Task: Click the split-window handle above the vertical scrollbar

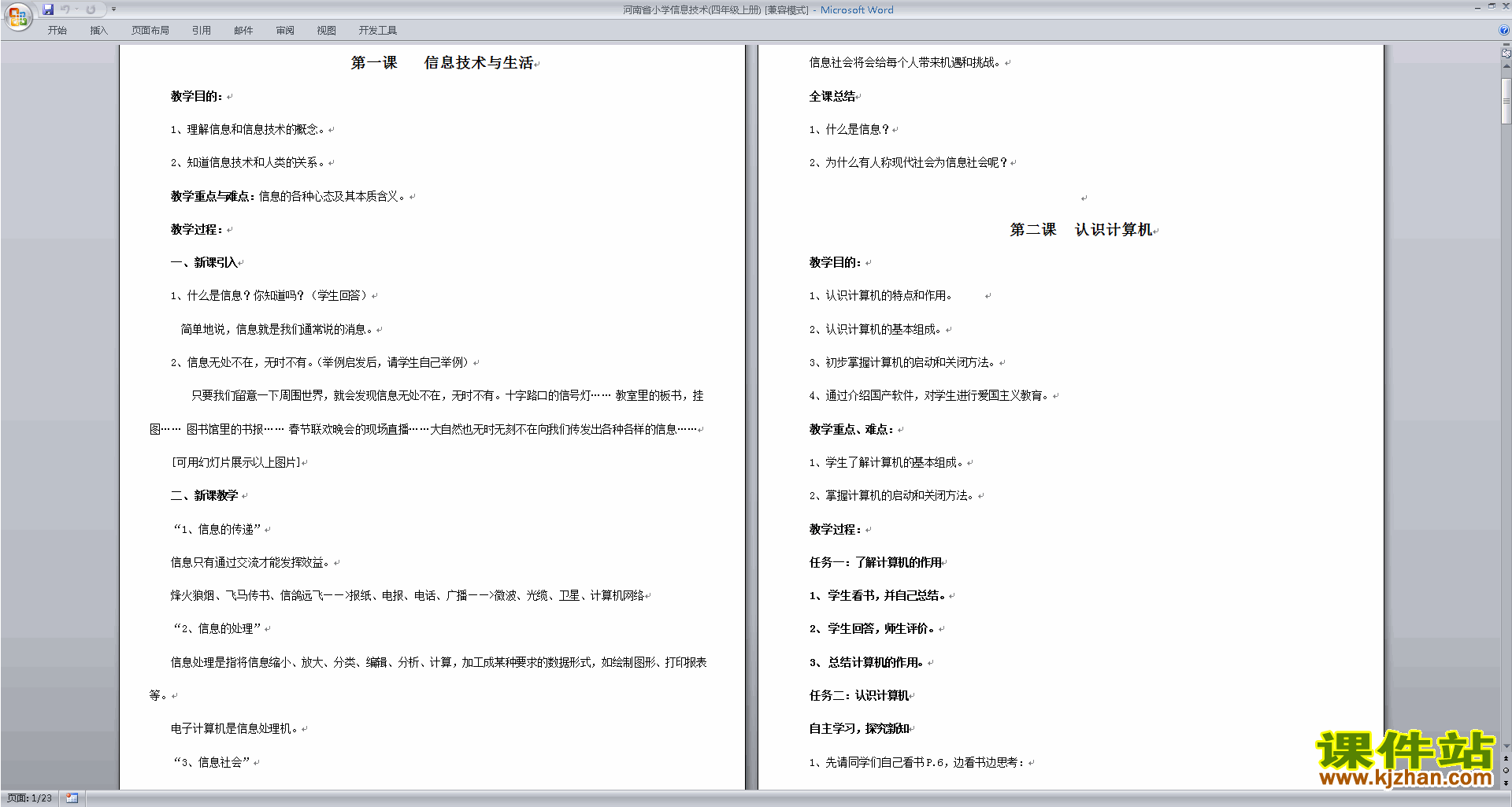Action: tap(1506, 45)
